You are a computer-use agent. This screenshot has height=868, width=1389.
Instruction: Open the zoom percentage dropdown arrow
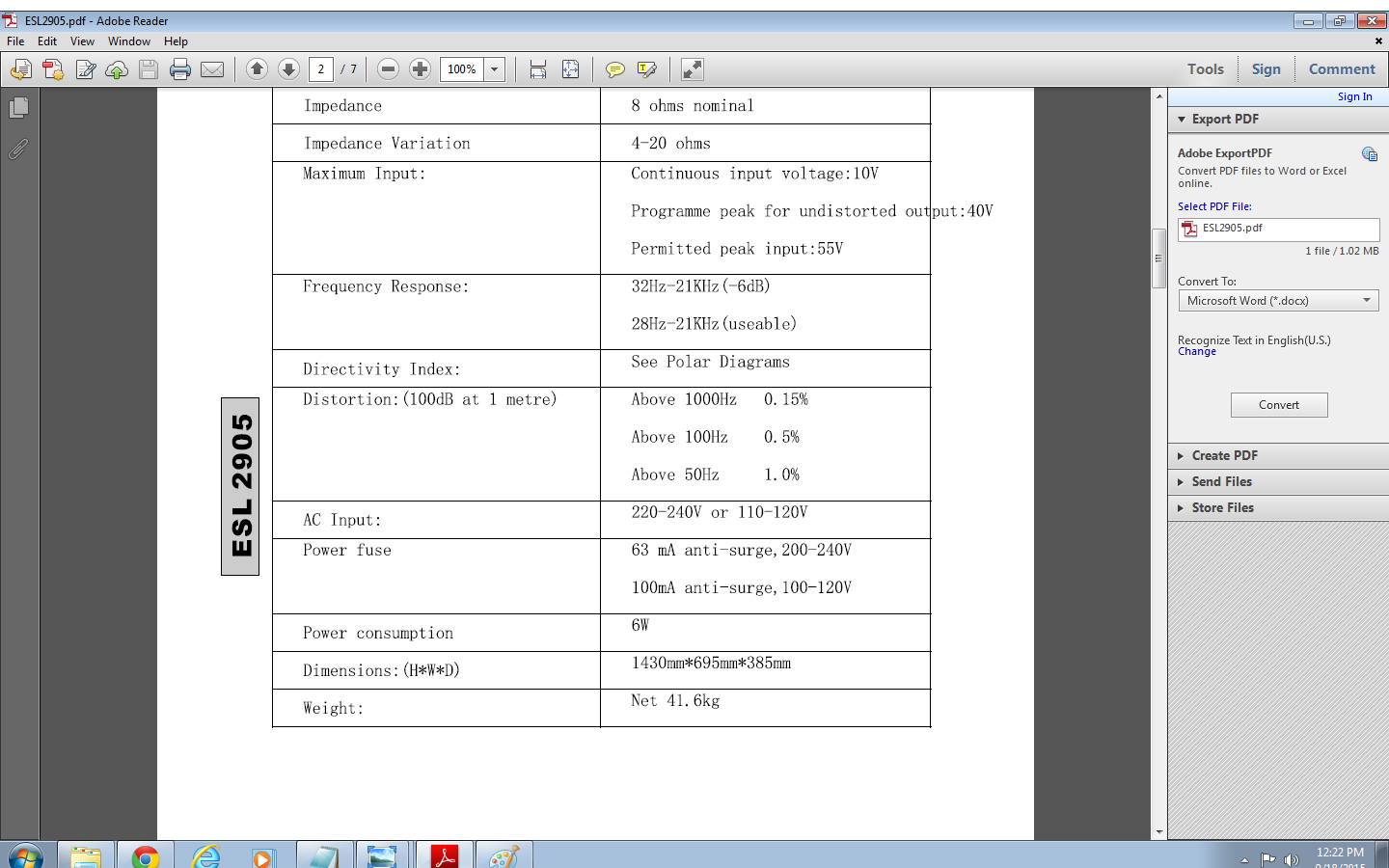pyautogui.click(x=495, y=69)
